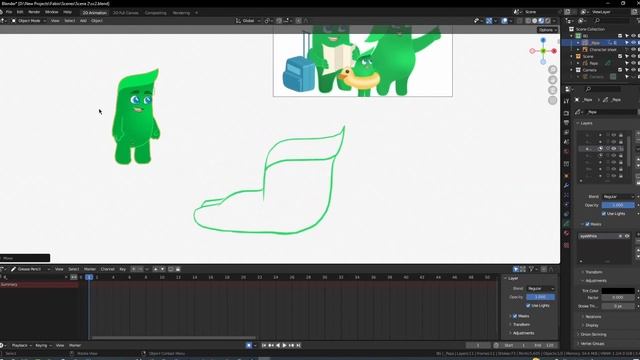This screenshot has height=360, width=640.
Task: Toggle viewport gizmo display icon
Action: [489, 20]
